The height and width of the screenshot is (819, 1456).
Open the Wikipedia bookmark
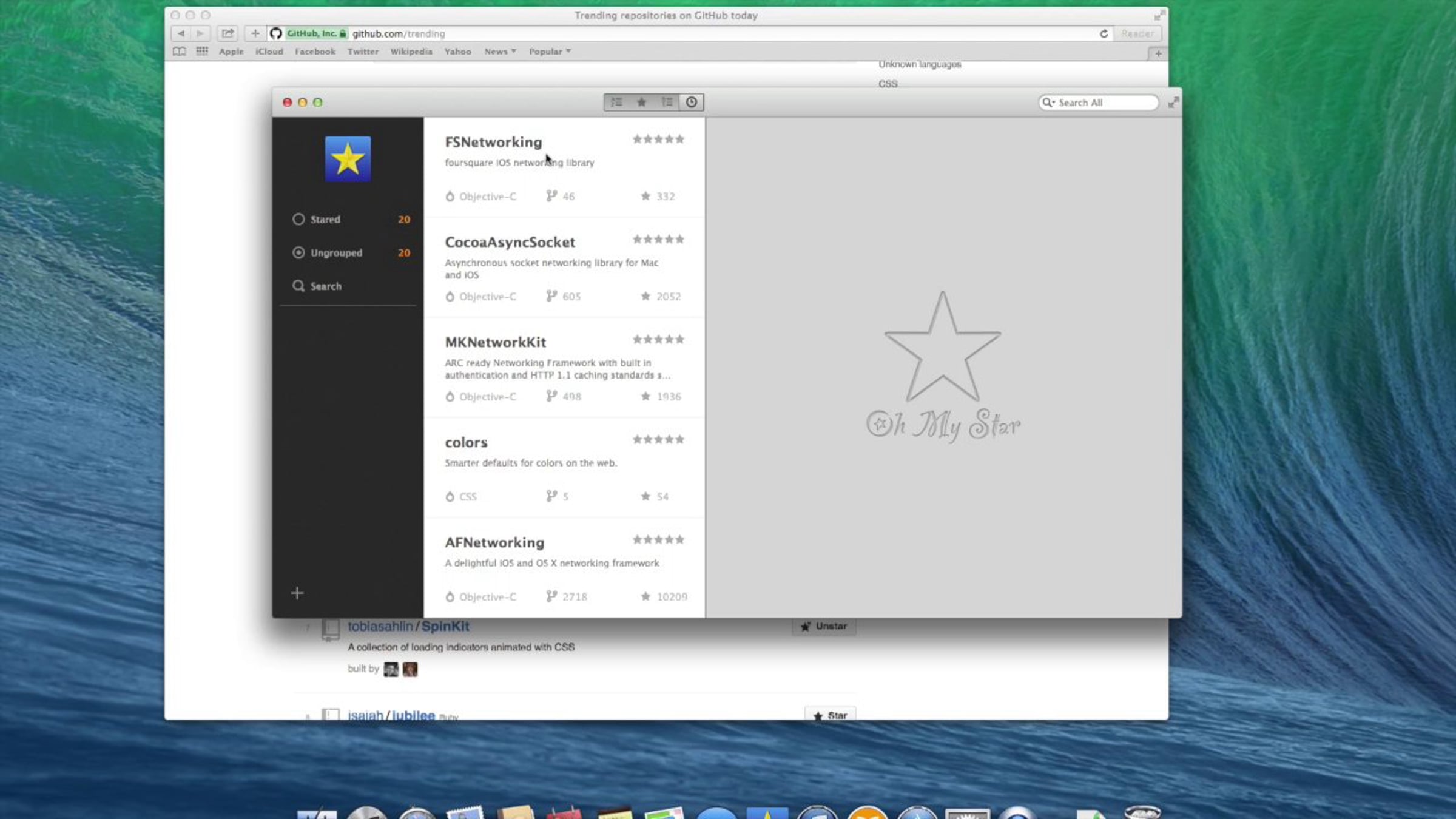coord(411,52)
